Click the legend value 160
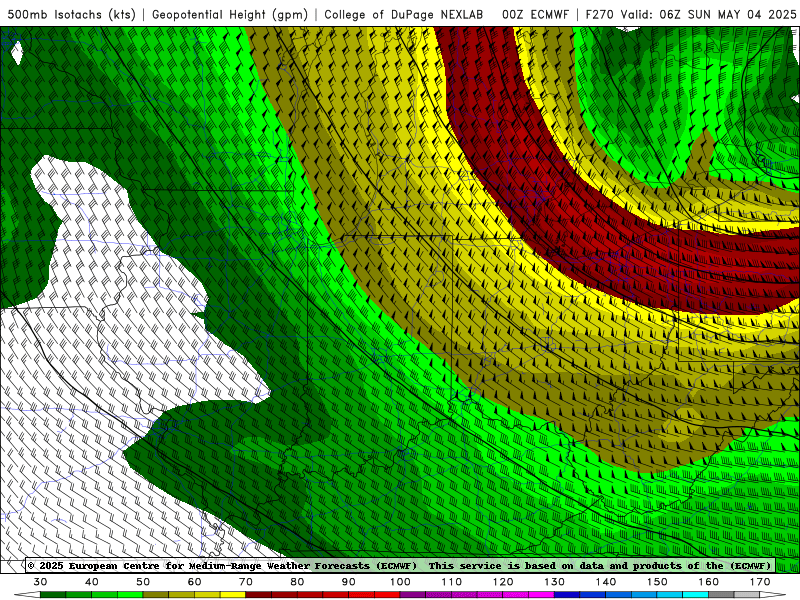 (709, 582)
